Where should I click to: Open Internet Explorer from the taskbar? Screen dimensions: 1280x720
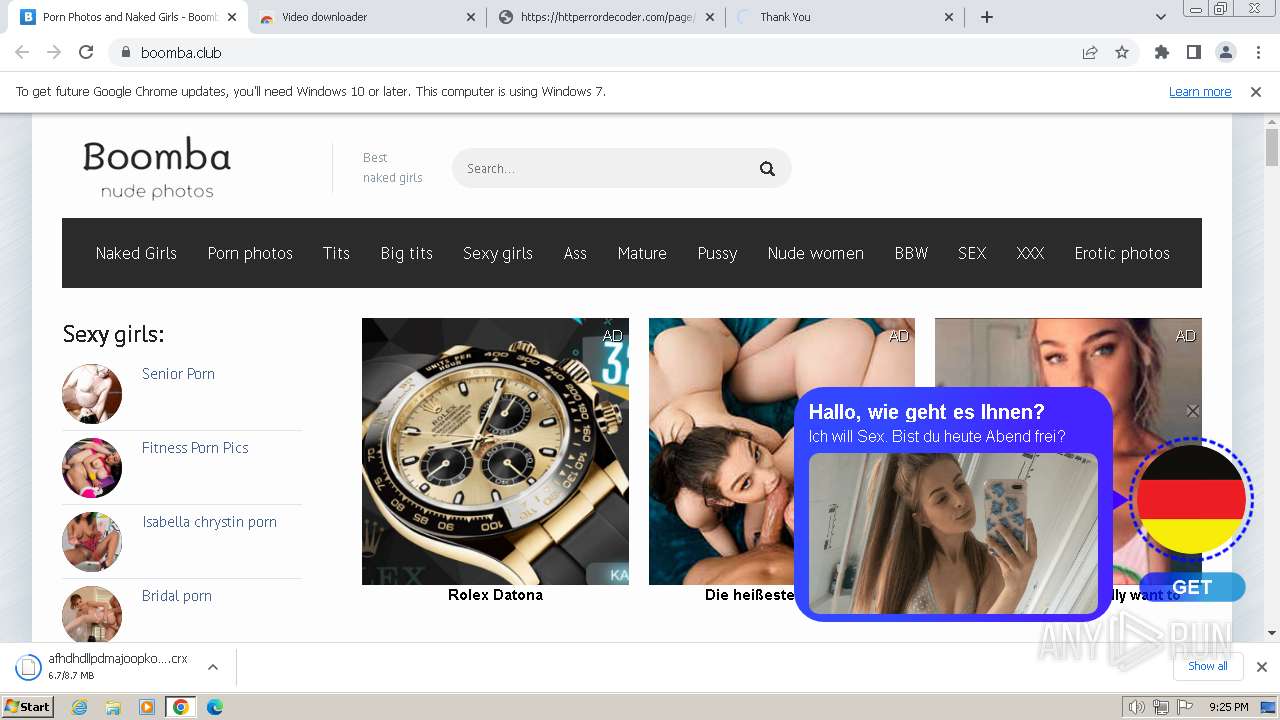point(80,707)
